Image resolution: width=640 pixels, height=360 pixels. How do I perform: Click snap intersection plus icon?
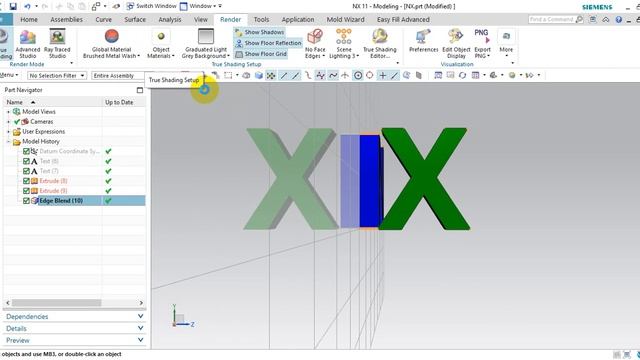coord(382,75)
